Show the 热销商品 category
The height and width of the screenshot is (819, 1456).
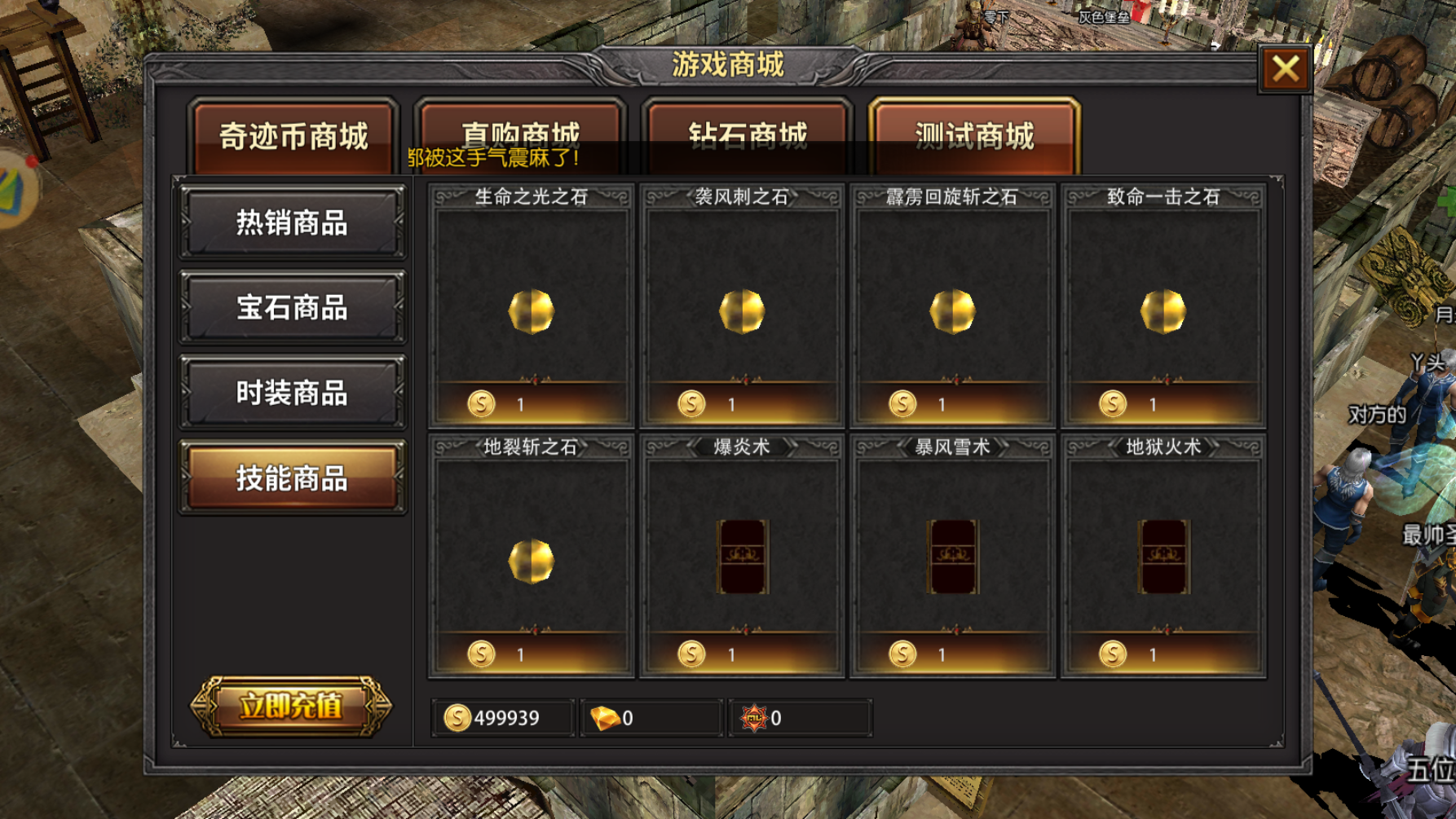tap(293, 222)
